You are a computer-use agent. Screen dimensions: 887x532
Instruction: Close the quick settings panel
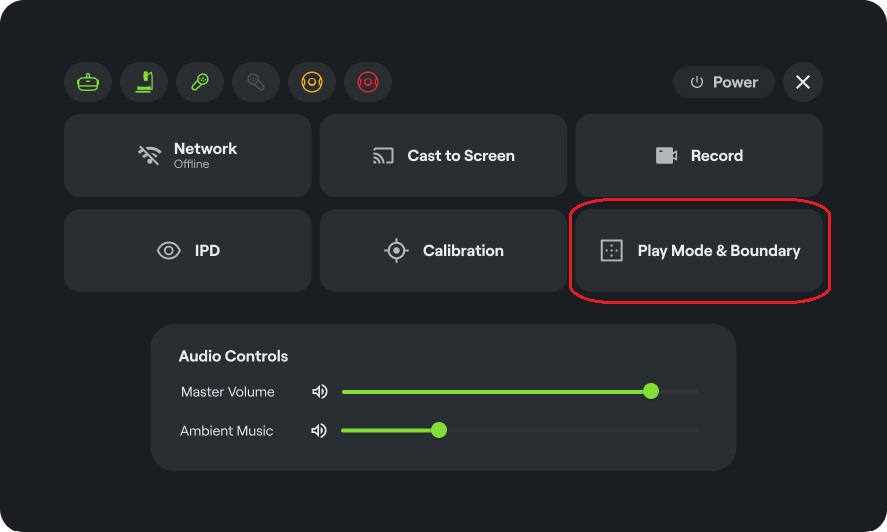pyautogui.click(x=803, y=82)
